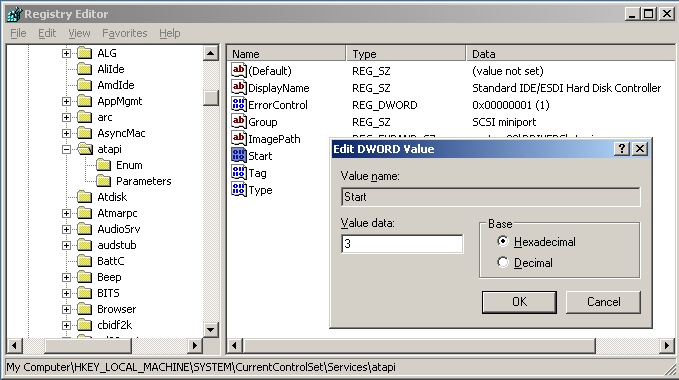Click the BITS folder icon
This screenshot has width=679, height=380.
84,293
